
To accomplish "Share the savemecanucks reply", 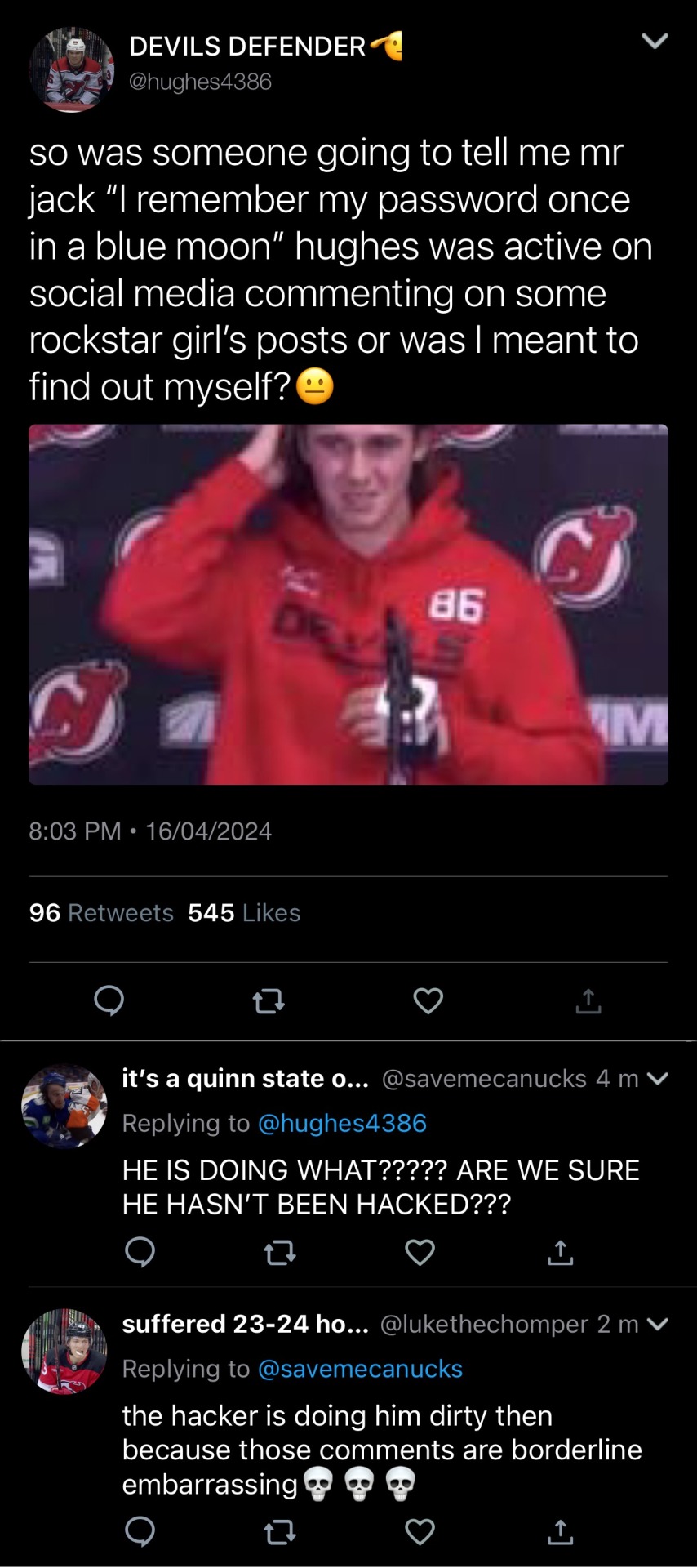I will click(x=560, y=1252).
